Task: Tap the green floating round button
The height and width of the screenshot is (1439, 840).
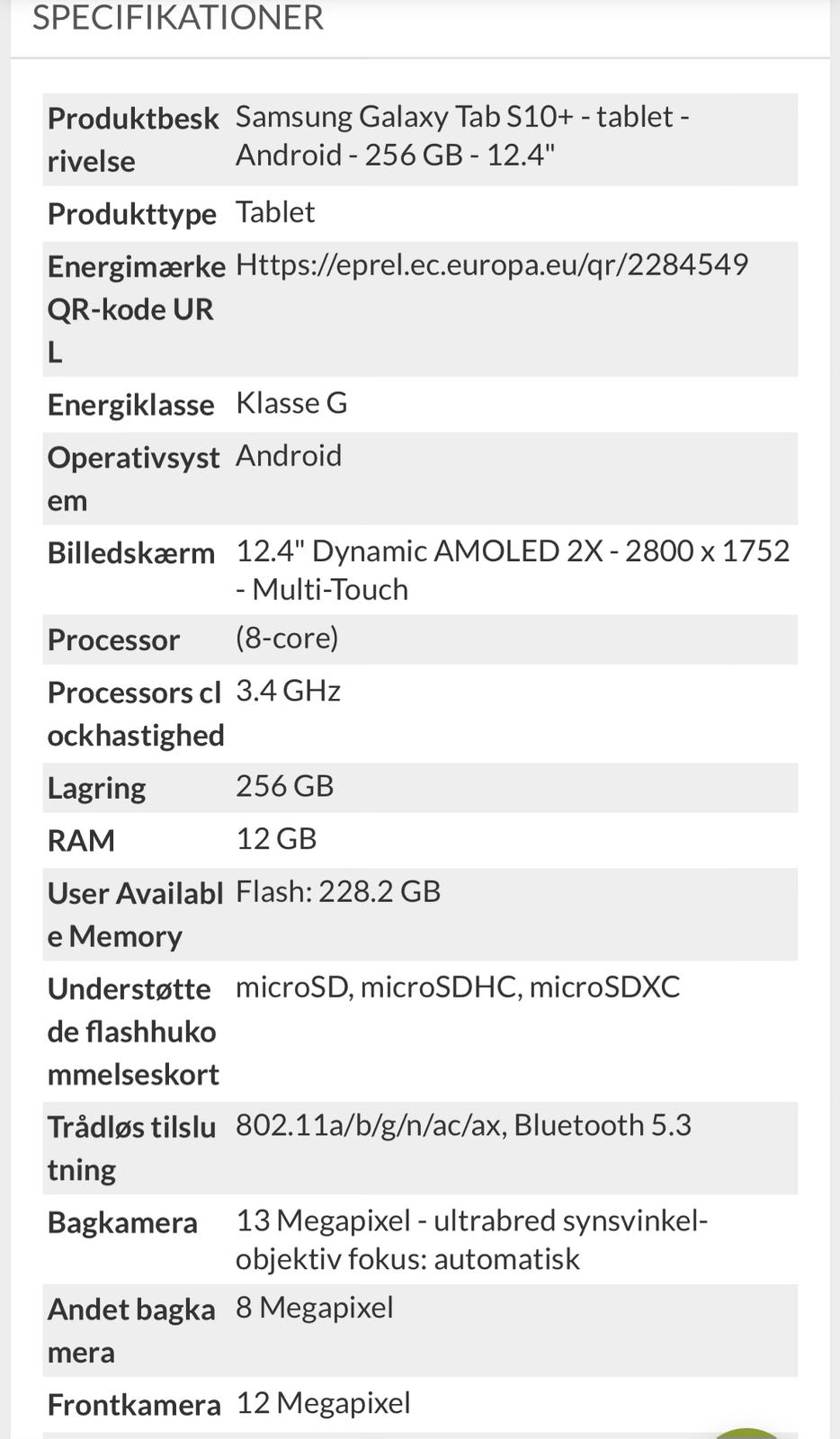Action: tap(748, 1432)
